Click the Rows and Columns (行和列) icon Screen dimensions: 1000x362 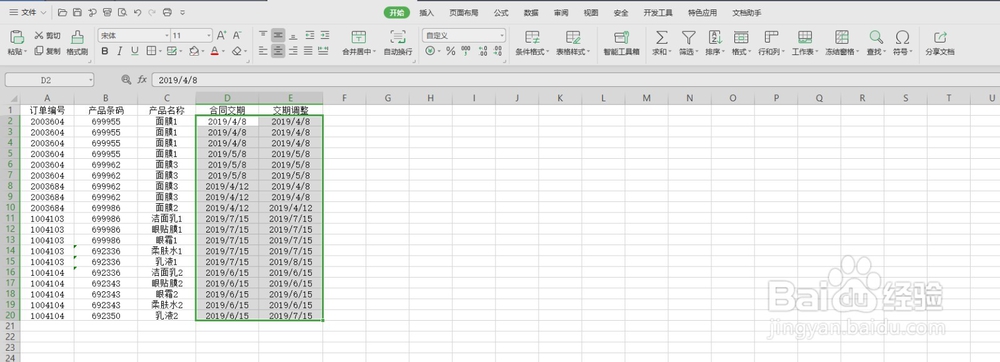[x=771, y=36]
